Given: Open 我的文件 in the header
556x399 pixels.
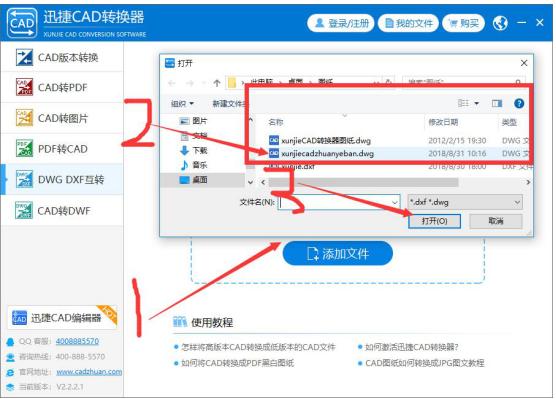Looking at the screenshot, I should coord(408,23).
